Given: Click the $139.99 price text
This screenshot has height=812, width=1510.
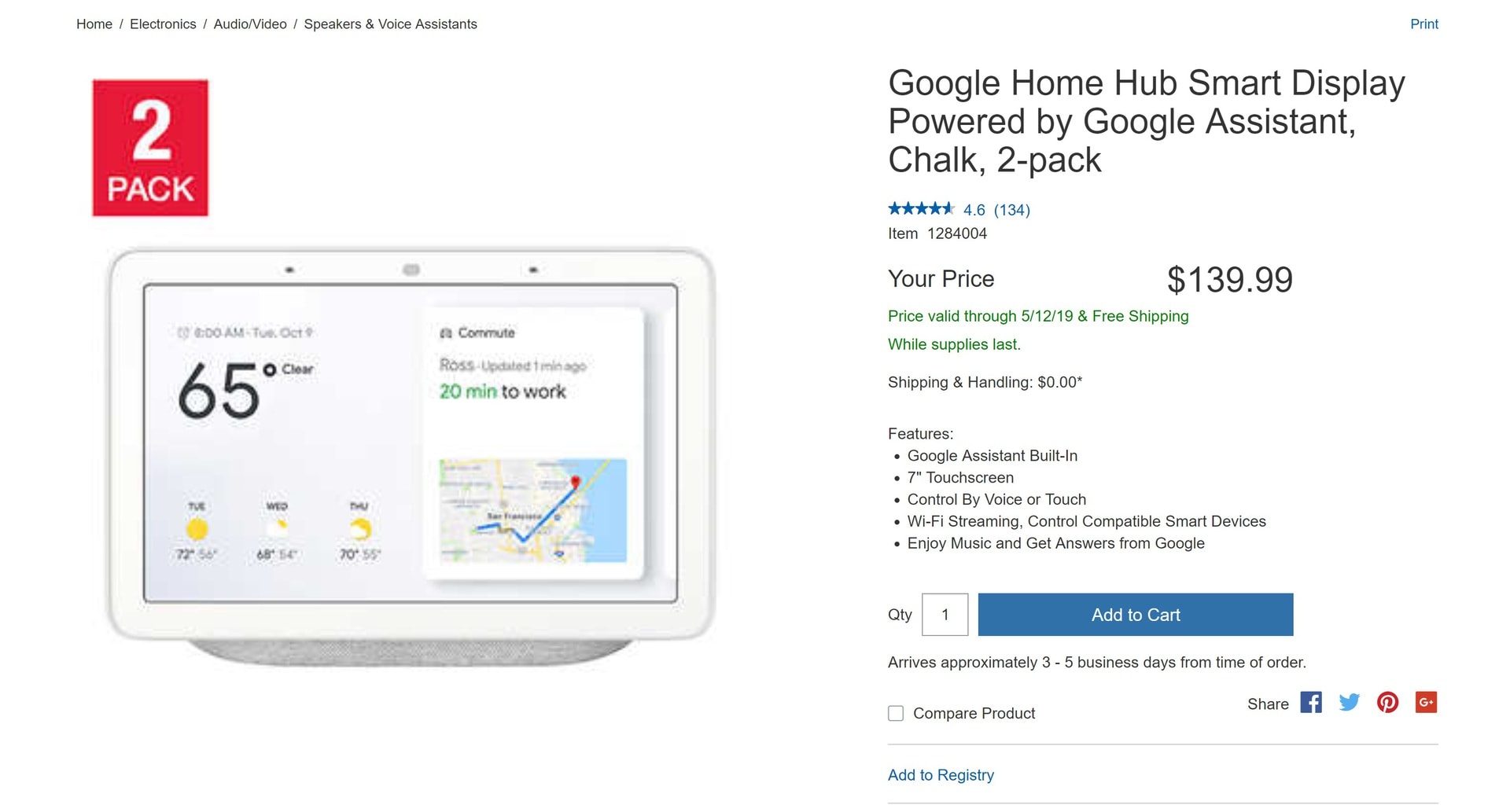Looking at the screenshot, I should (1229, 280).
